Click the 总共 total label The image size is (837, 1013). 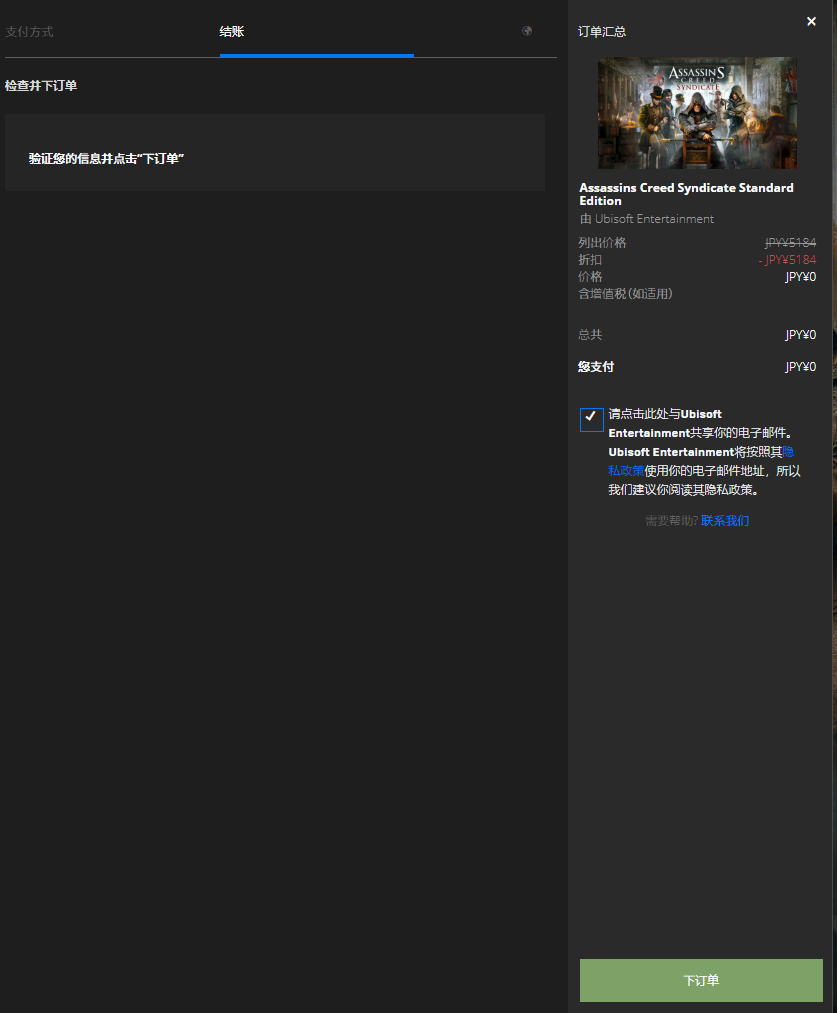point(590,335)
